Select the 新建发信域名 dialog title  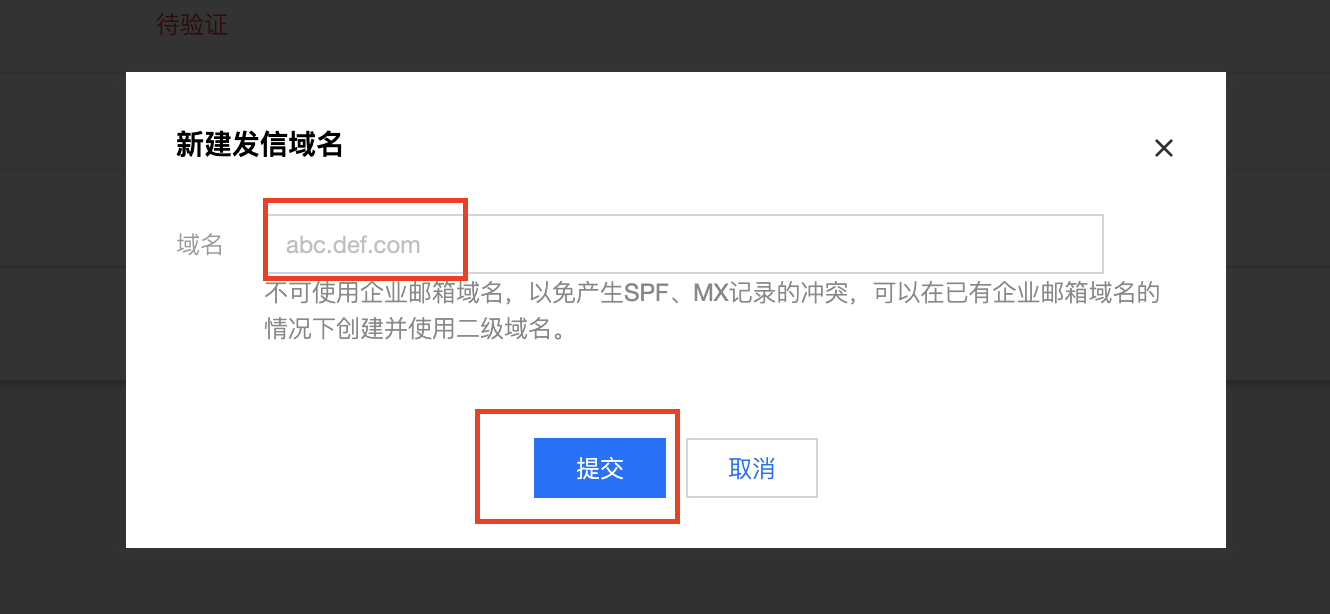click(x=260, y=146)
